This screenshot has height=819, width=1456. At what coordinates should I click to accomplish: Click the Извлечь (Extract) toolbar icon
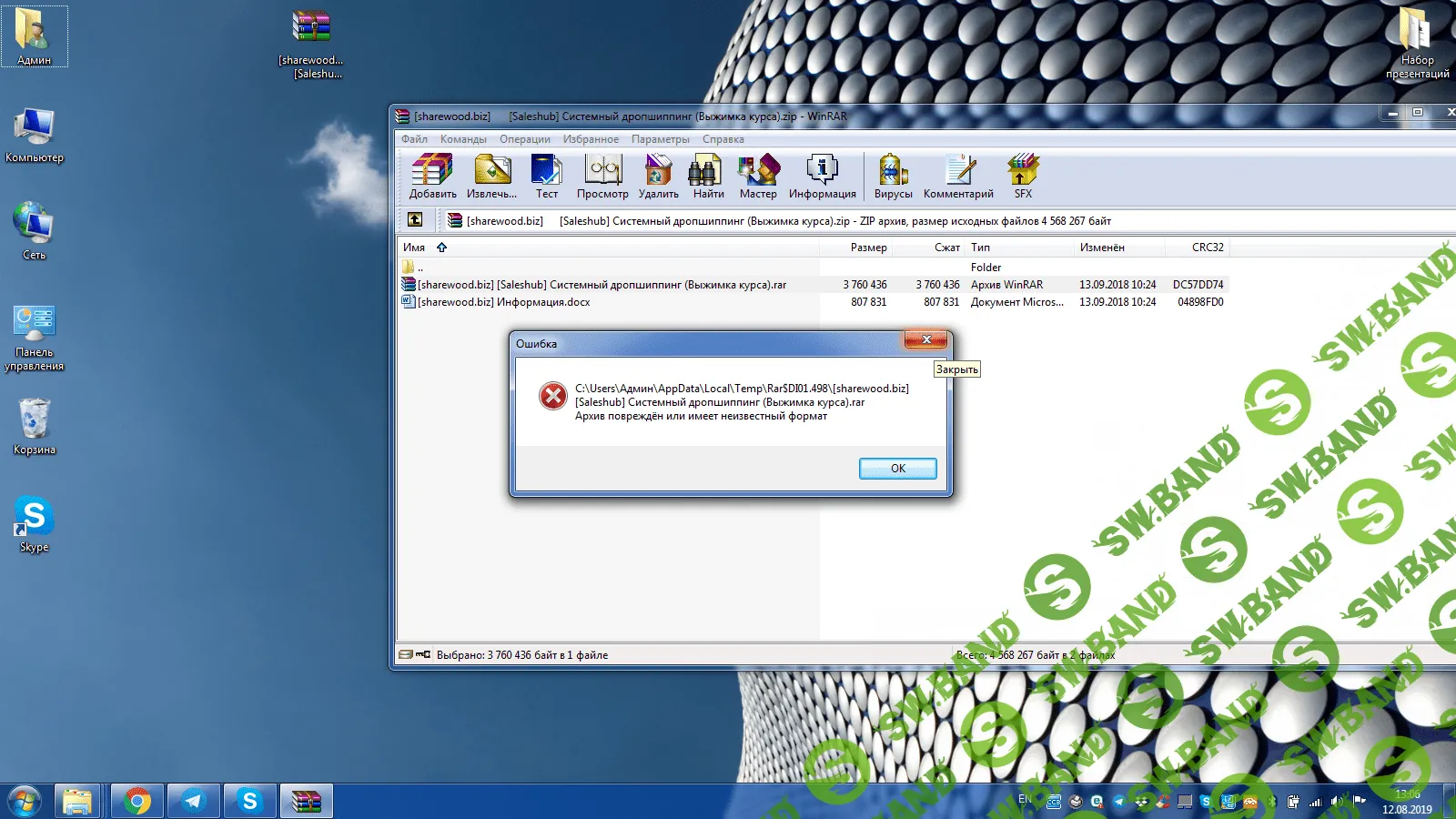491,176
